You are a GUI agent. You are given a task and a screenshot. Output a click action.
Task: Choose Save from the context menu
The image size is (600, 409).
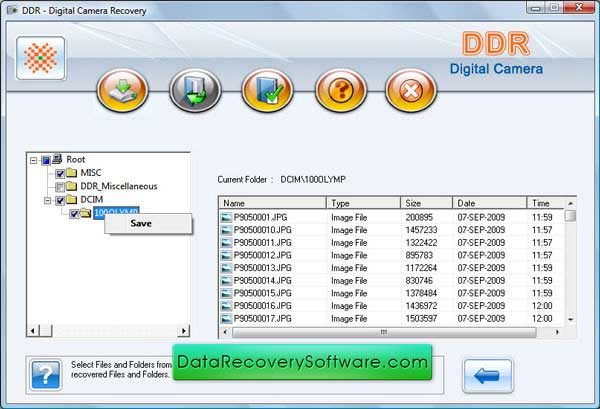tap(148, 223)
